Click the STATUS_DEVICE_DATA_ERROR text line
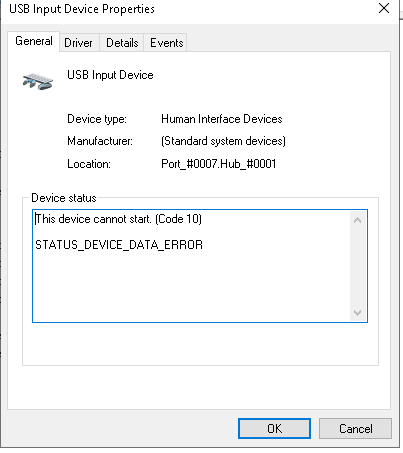Viewport: 403px width, 453px height. click(119, 245)
